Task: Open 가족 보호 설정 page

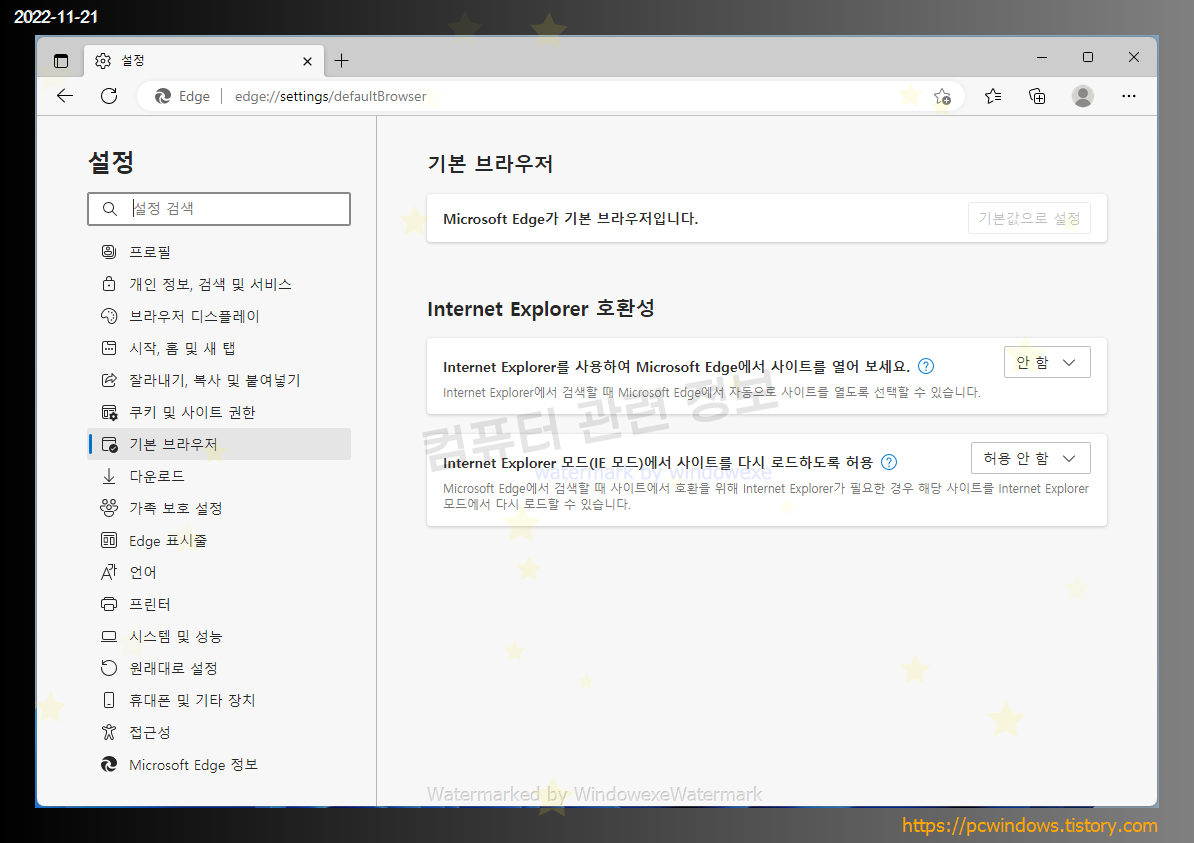Action: [219, 508]
